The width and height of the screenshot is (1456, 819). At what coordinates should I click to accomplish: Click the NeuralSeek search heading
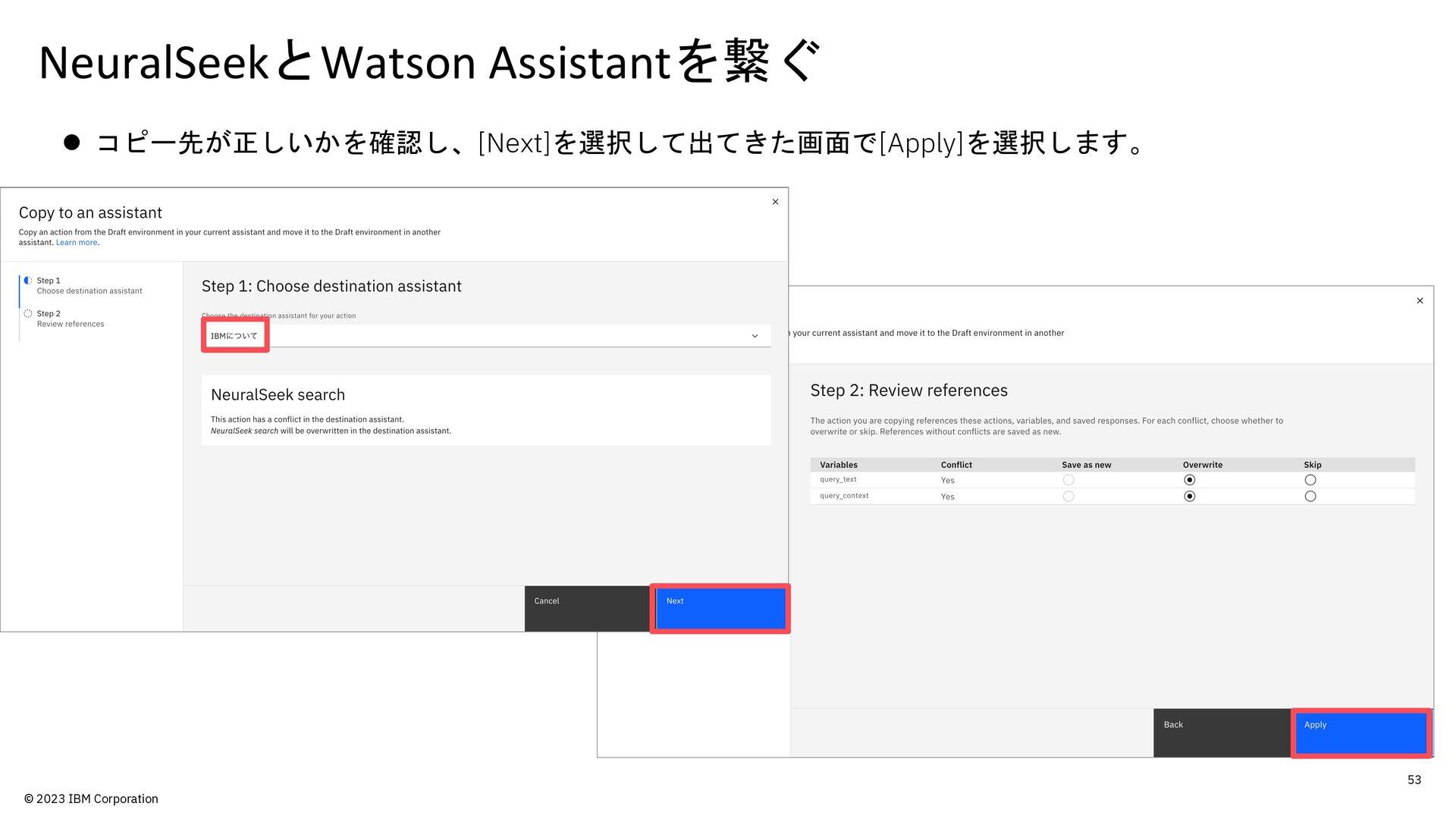[278, 395]
